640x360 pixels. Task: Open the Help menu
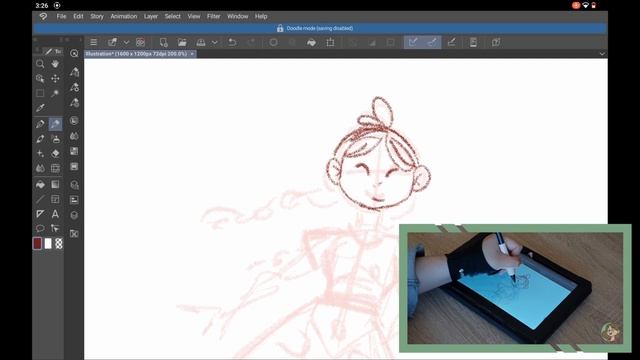point(261,16)
